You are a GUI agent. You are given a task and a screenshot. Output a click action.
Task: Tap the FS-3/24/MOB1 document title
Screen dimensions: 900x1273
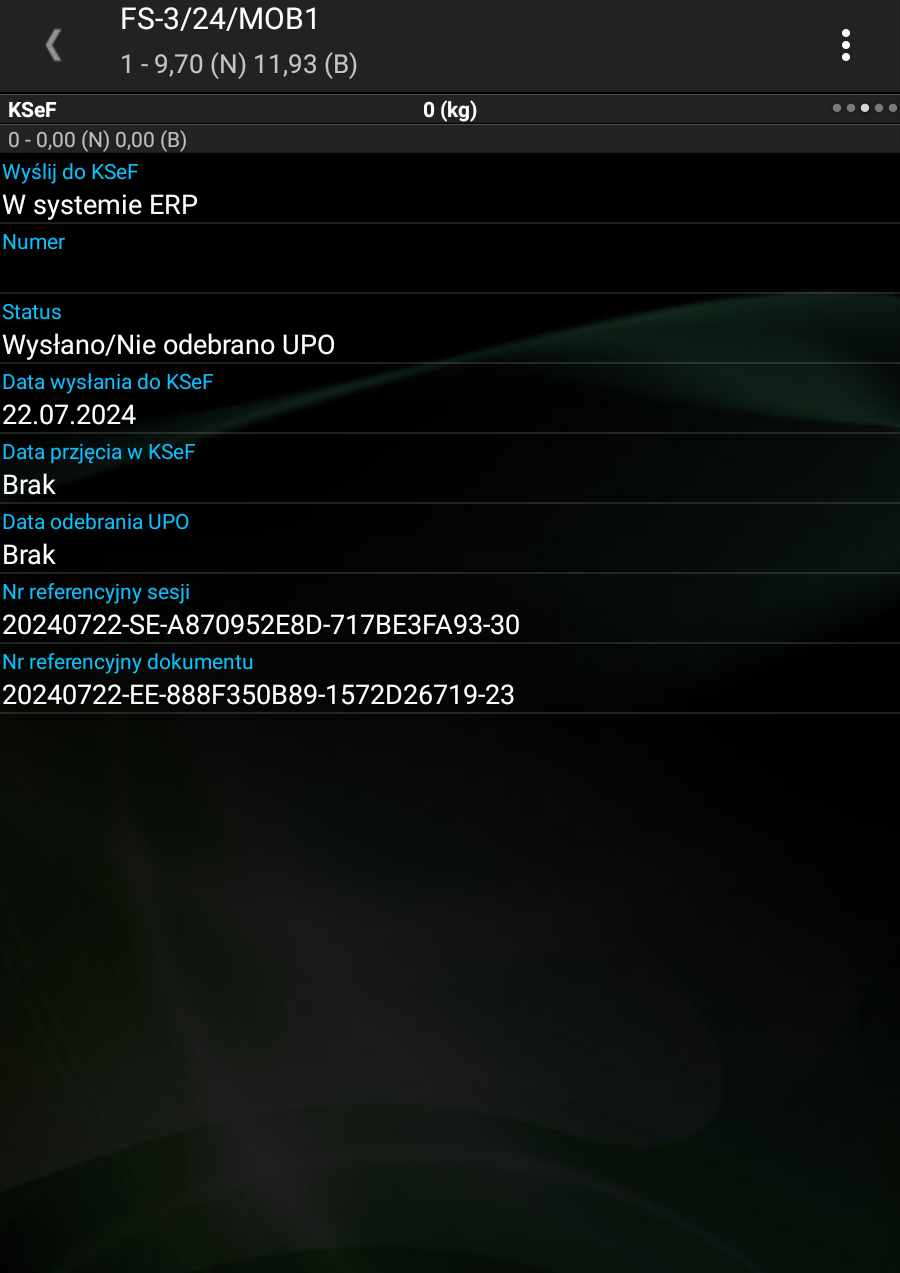(x=219, y=18)
